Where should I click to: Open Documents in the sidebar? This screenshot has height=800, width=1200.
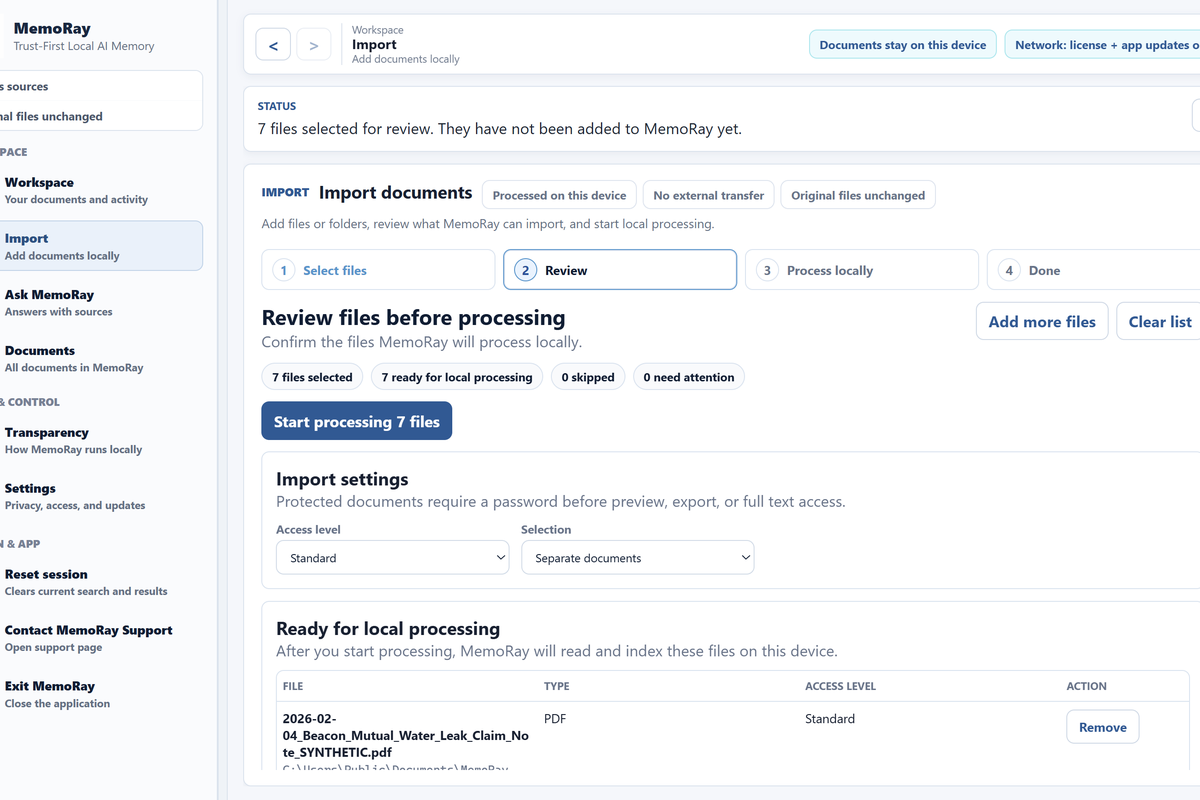(100, 358)
